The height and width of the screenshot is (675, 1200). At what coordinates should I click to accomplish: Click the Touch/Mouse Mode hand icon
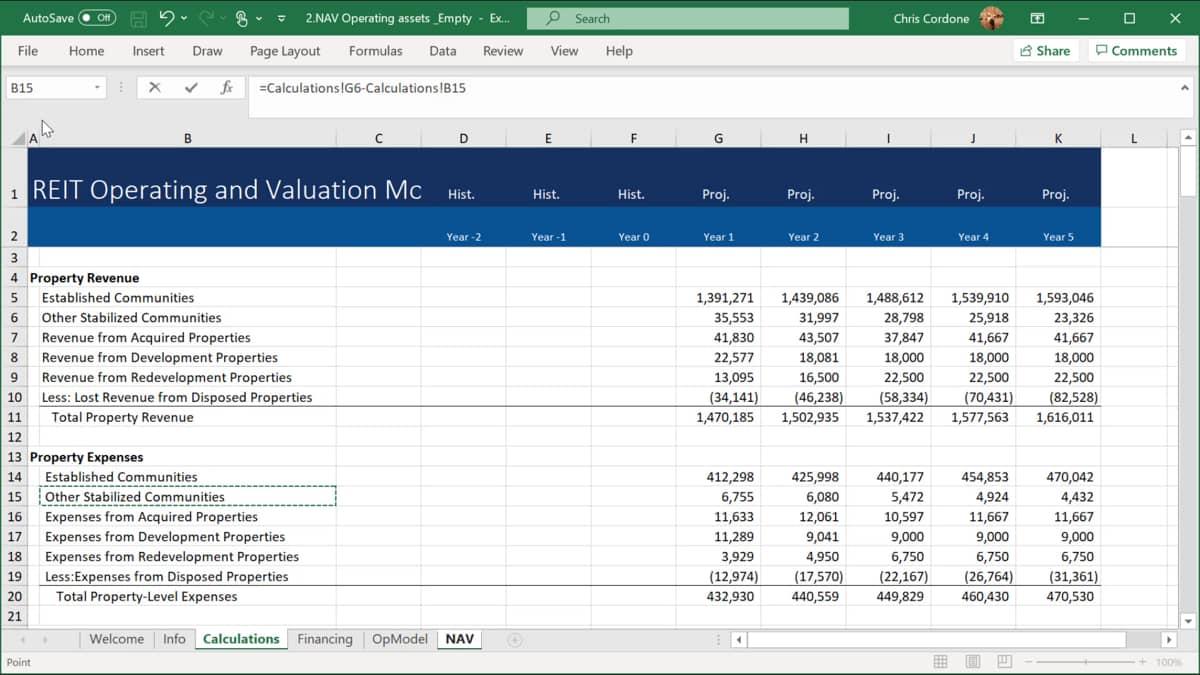click(x=241, y=19)
